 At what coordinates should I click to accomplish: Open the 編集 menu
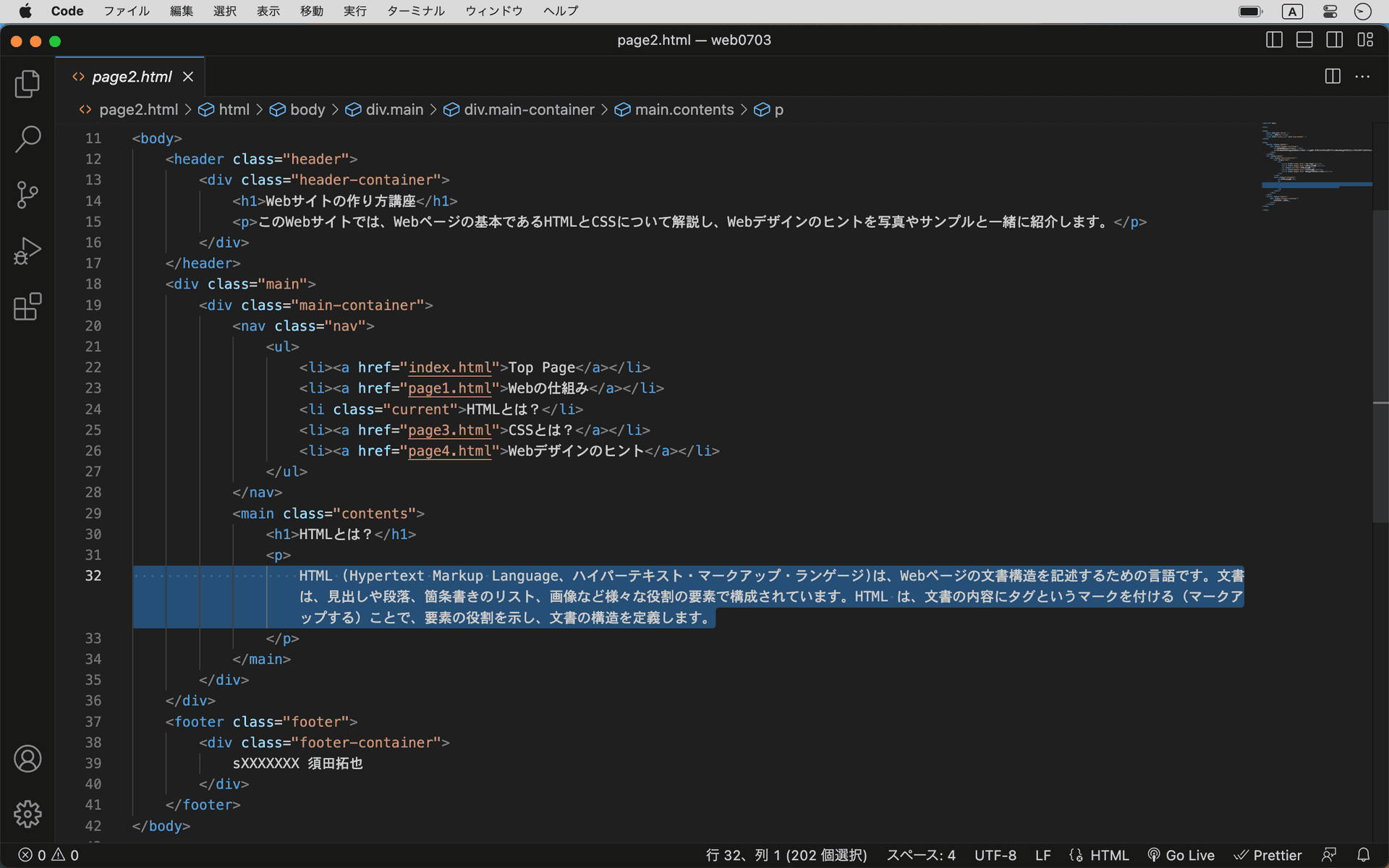[182, 11]
